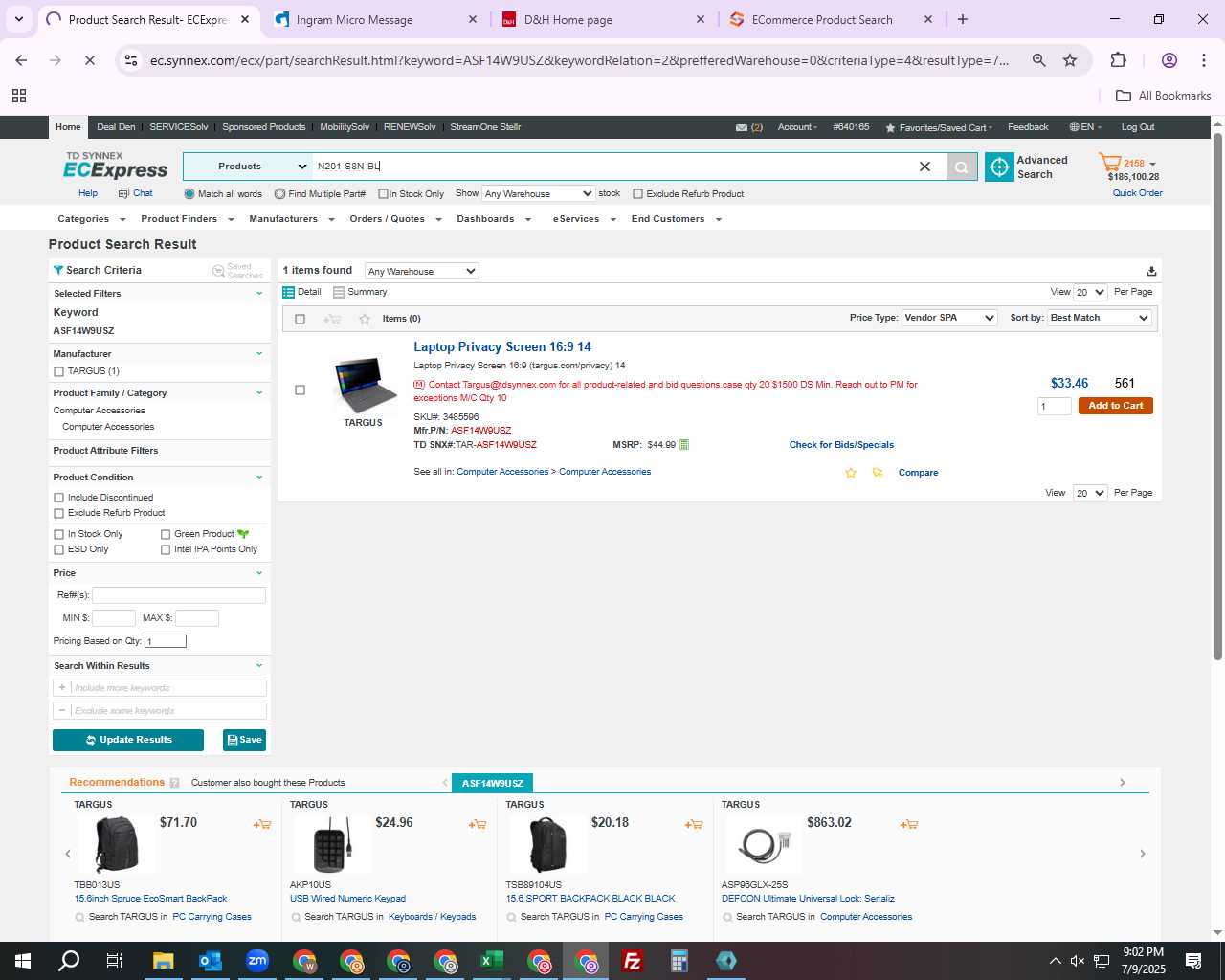Select the Laptop Privacy Screen product checkbox
The height and width of the screenshot is (980, 1225).
301,390
